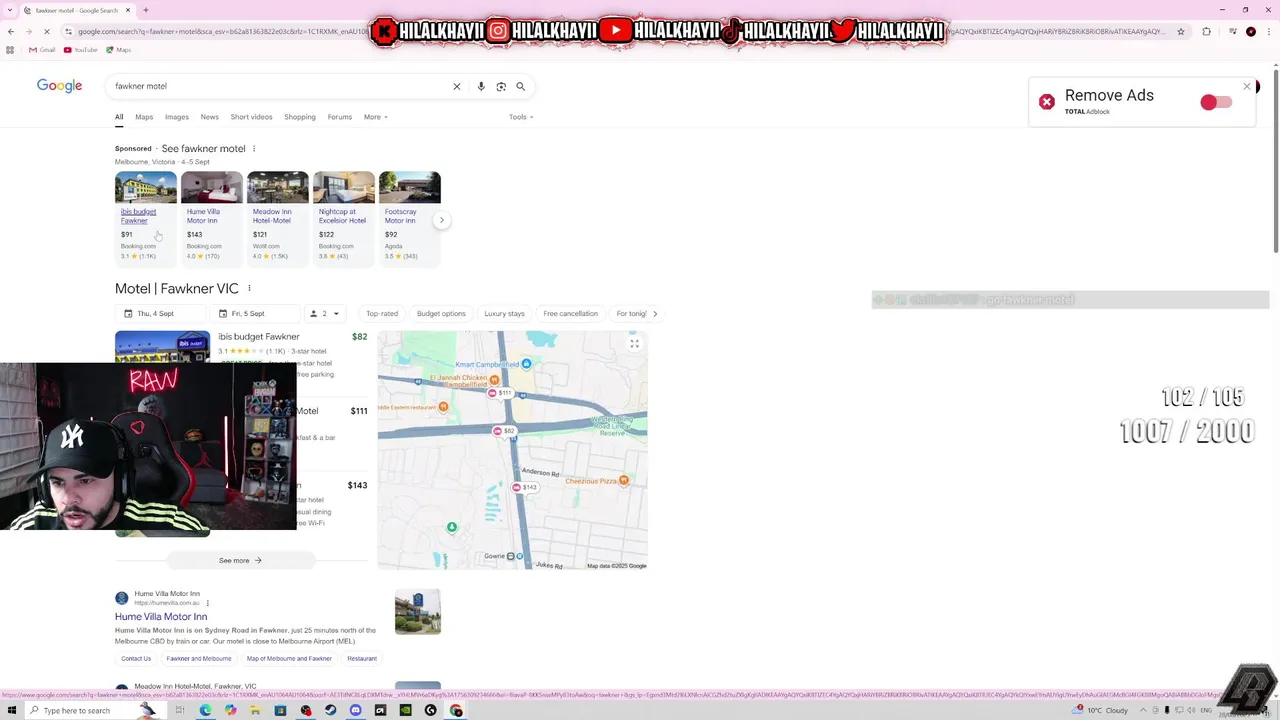The width and height of the screenshot is (1280, 720).
Task: Go back to the previous page
Action: [x=10, y=31]
